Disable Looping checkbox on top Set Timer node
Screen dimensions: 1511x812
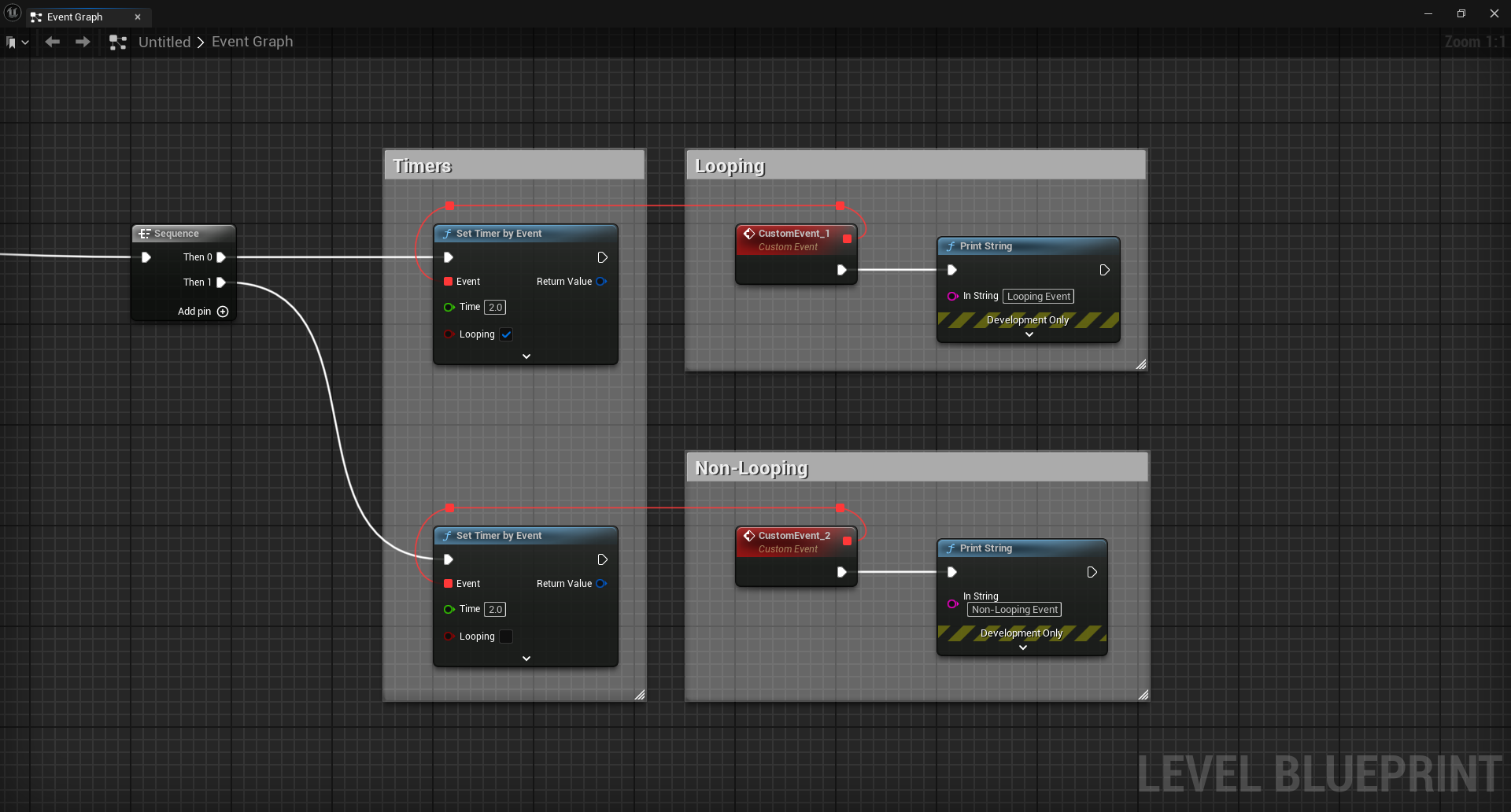tap(506, 334)
